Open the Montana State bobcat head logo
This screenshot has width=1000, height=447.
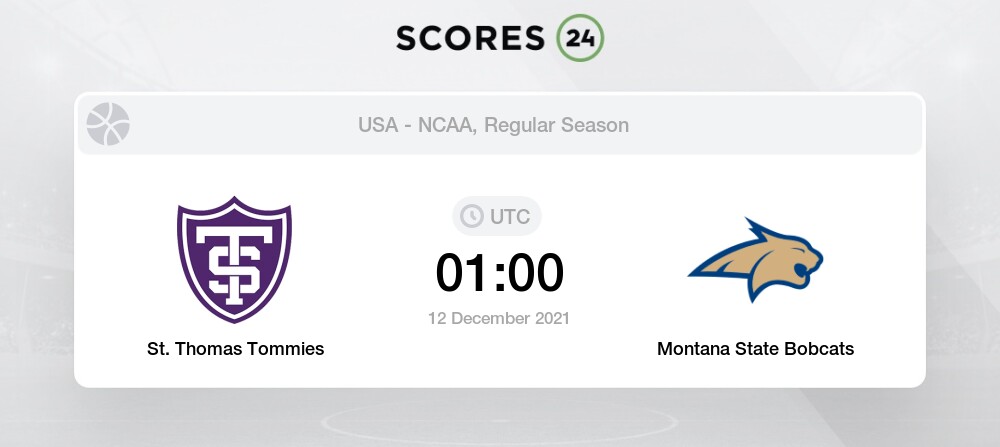756,259
